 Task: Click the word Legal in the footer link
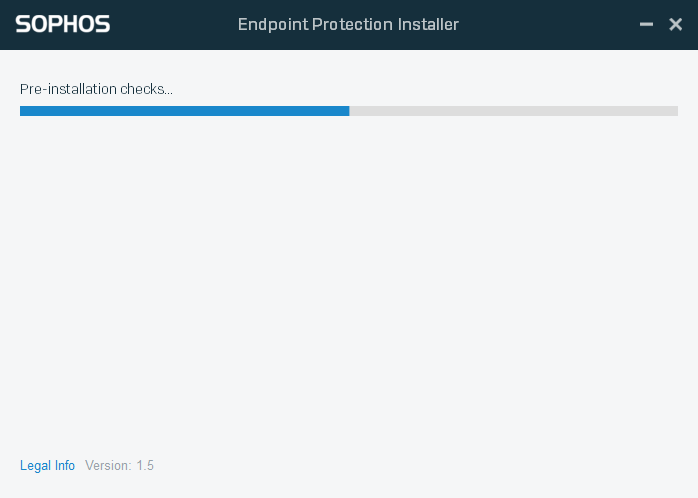[x=34, y=466]
